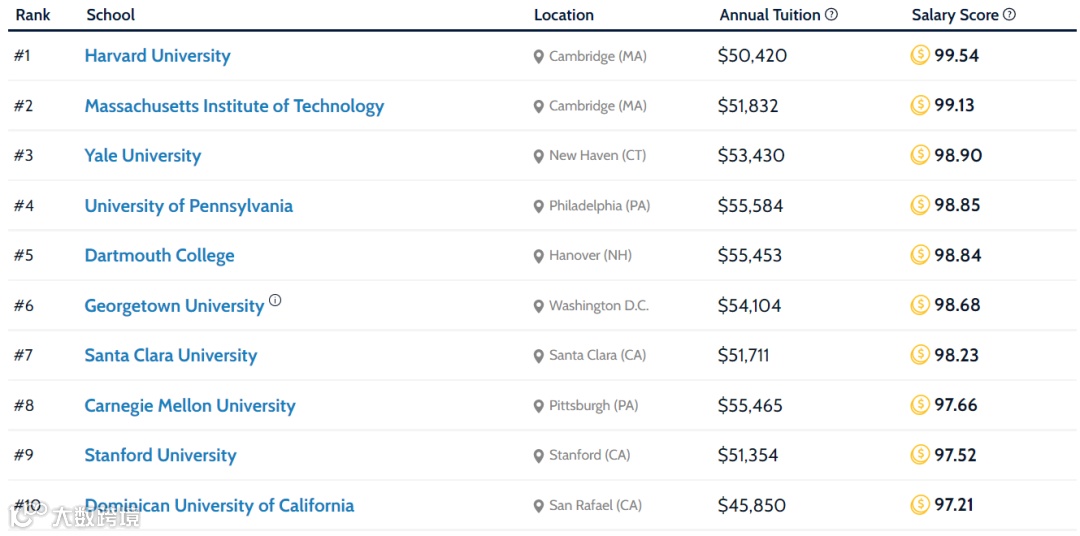The width and height of the screenshot is (1080, 536).
Task: Open Massachusetts Institute of Technology page
Action: click(x=234, y=106)
